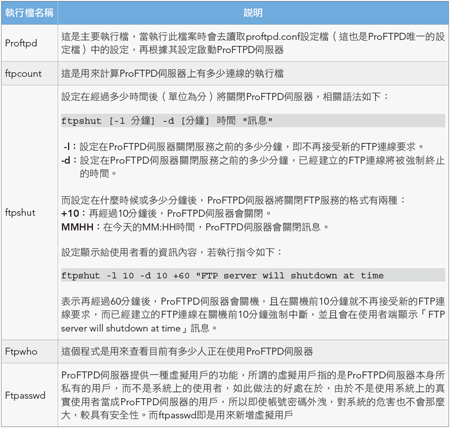Click the ftpcount description text
450x428 pixels.
click(x=172, y=73)
